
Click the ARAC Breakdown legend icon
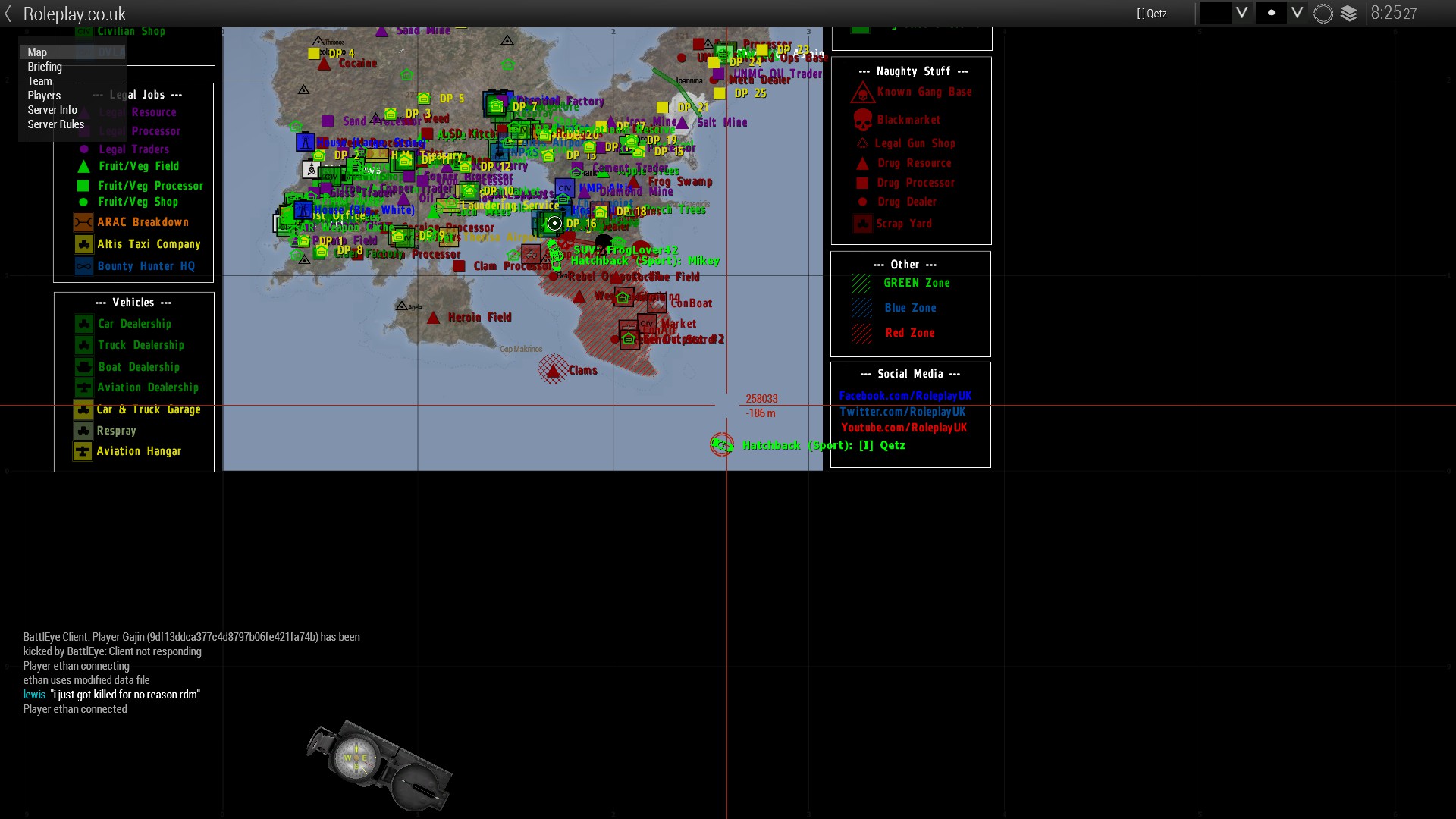83,222
